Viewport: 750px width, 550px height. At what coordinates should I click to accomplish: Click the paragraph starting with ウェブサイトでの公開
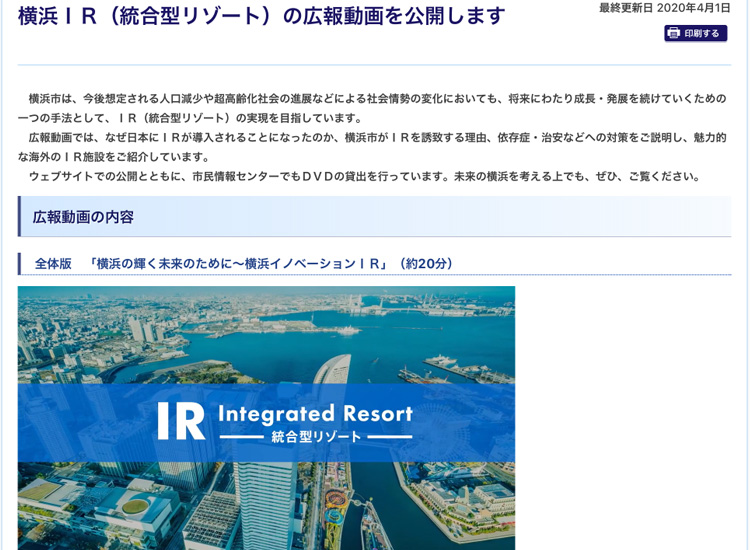pyautogui.click(x=365, y=176)
